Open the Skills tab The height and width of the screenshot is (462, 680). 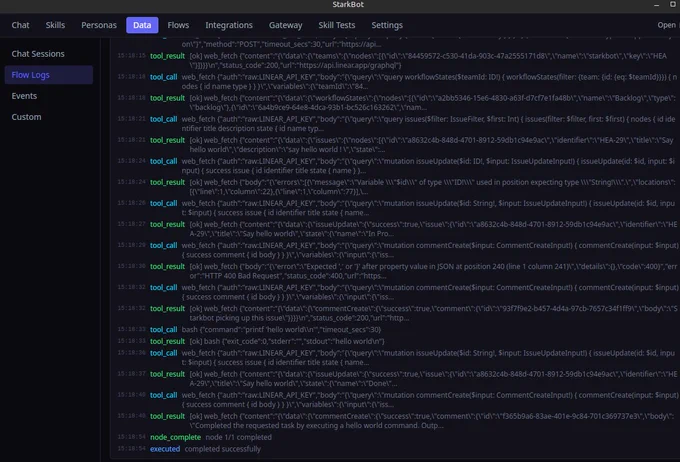point(55,25)
